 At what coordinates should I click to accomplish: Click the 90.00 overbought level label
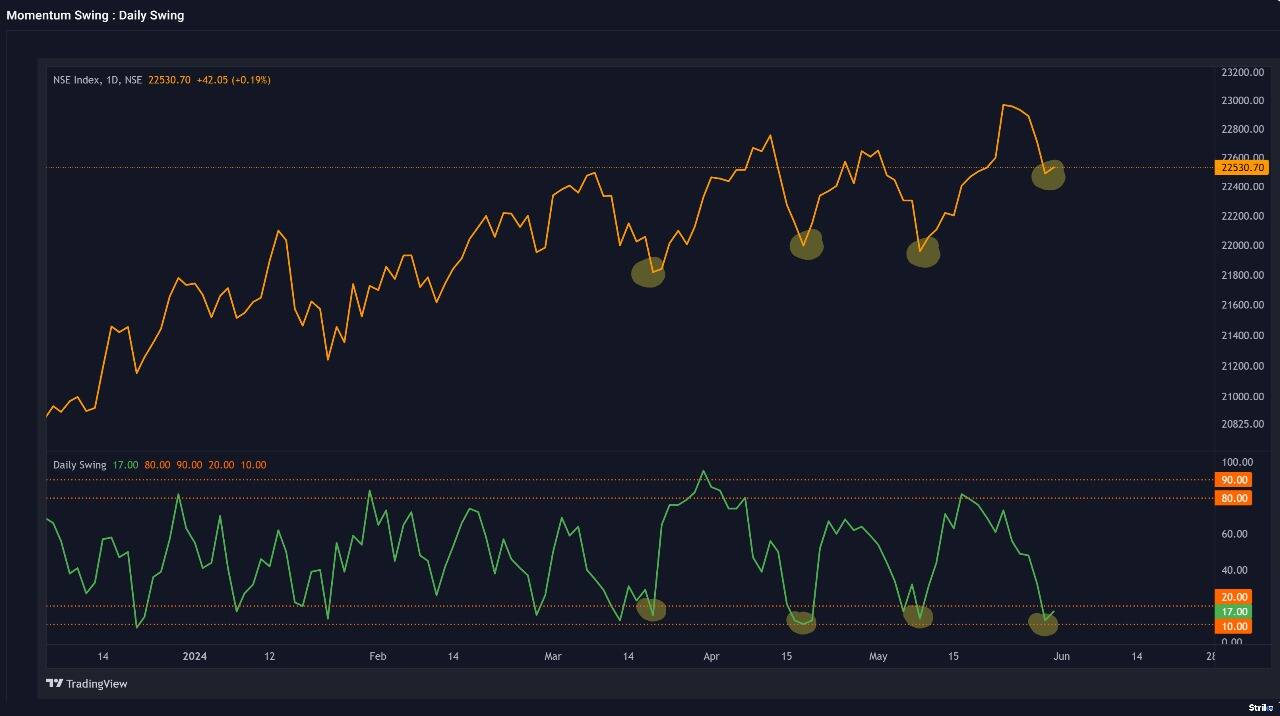(1234, 480)
